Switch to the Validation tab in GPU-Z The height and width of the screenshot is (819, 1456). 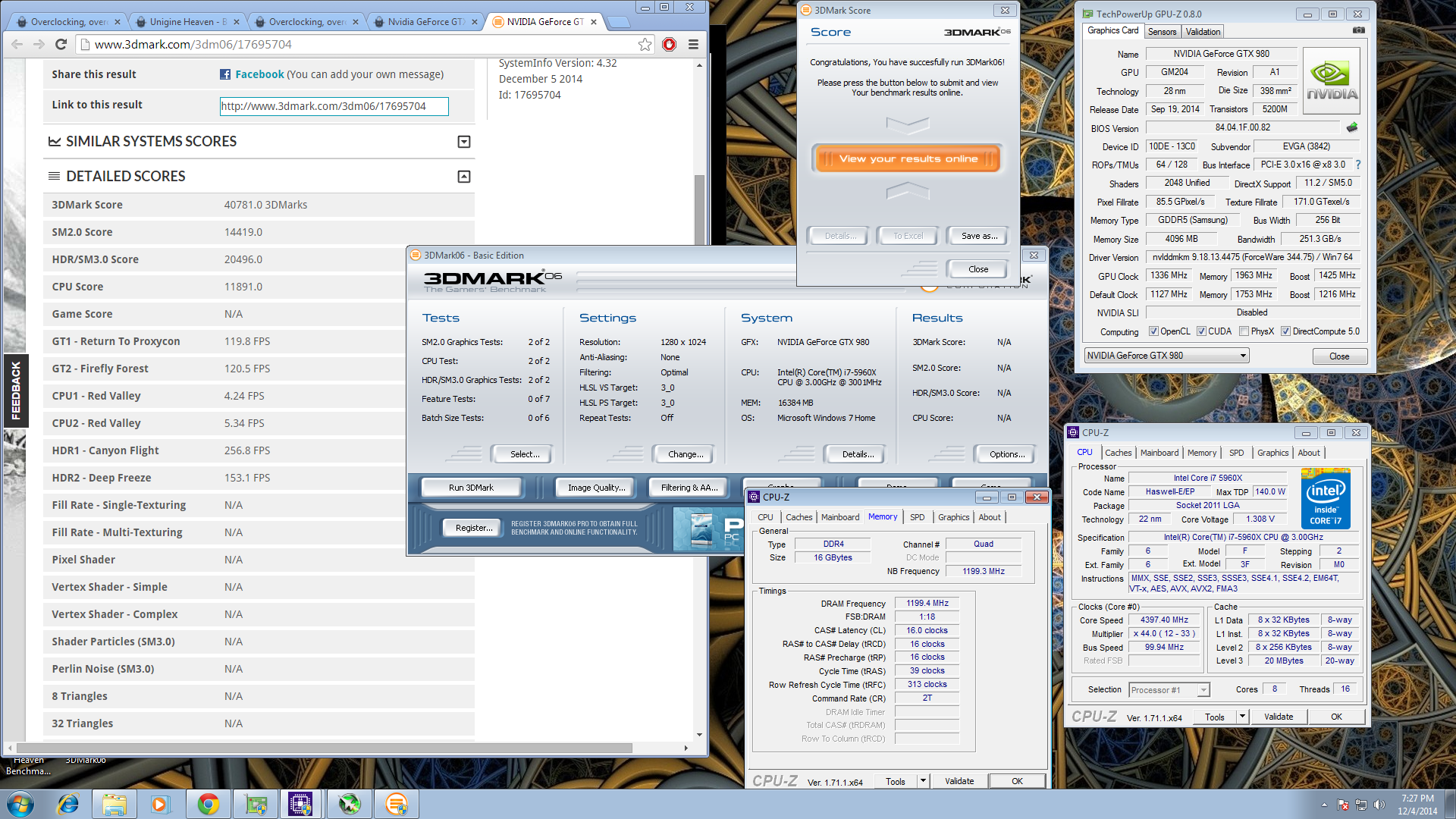pyautogui.click(x=1203, y=32)
